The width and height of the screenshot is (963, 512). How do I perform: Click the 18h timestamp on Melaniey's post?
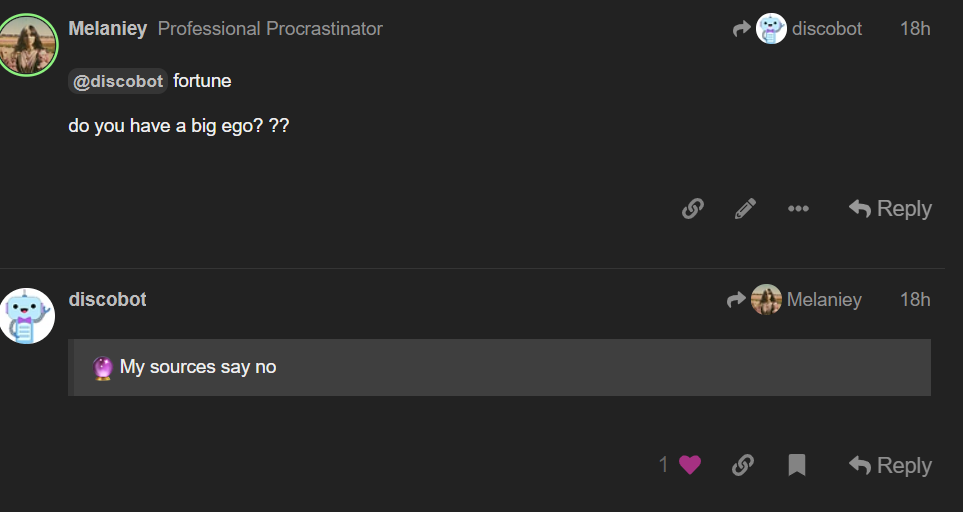pos(915,29)
